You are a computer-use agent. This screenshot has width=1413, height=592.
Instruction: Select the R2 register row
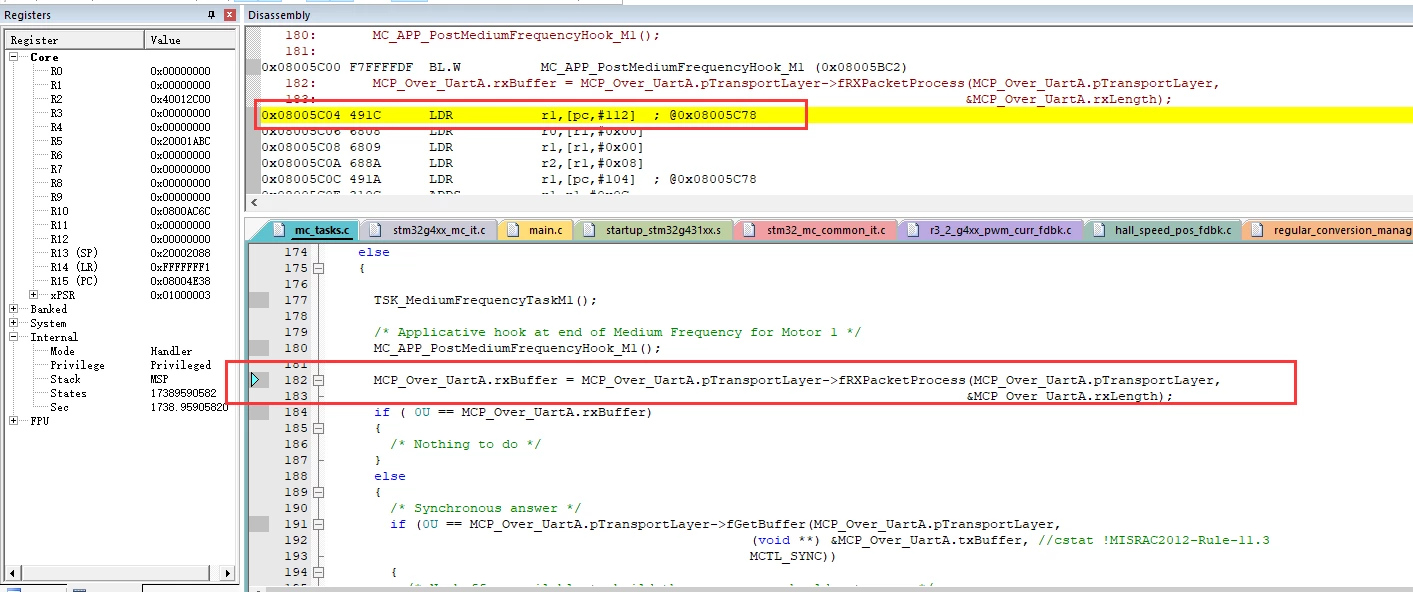121,99
